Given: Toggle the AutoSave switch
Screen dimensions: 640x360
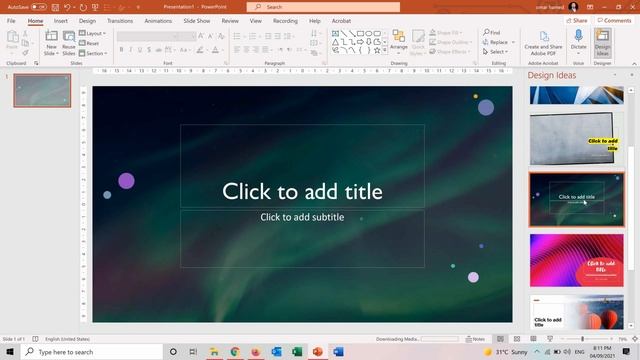Looking at the screenshot, I should click(38, 7).
